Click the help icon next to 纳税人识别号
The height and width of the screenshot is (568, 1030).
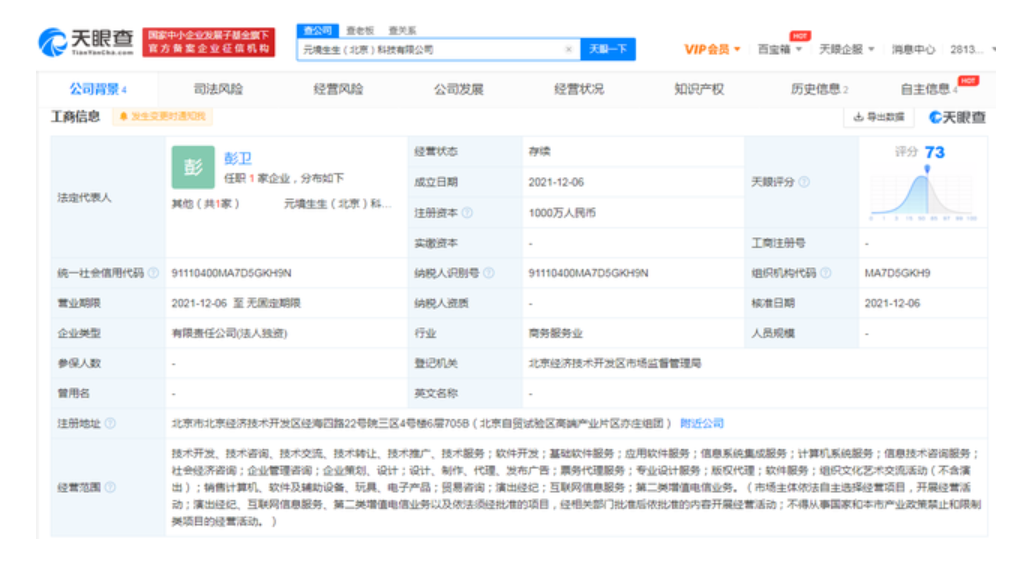487,273
